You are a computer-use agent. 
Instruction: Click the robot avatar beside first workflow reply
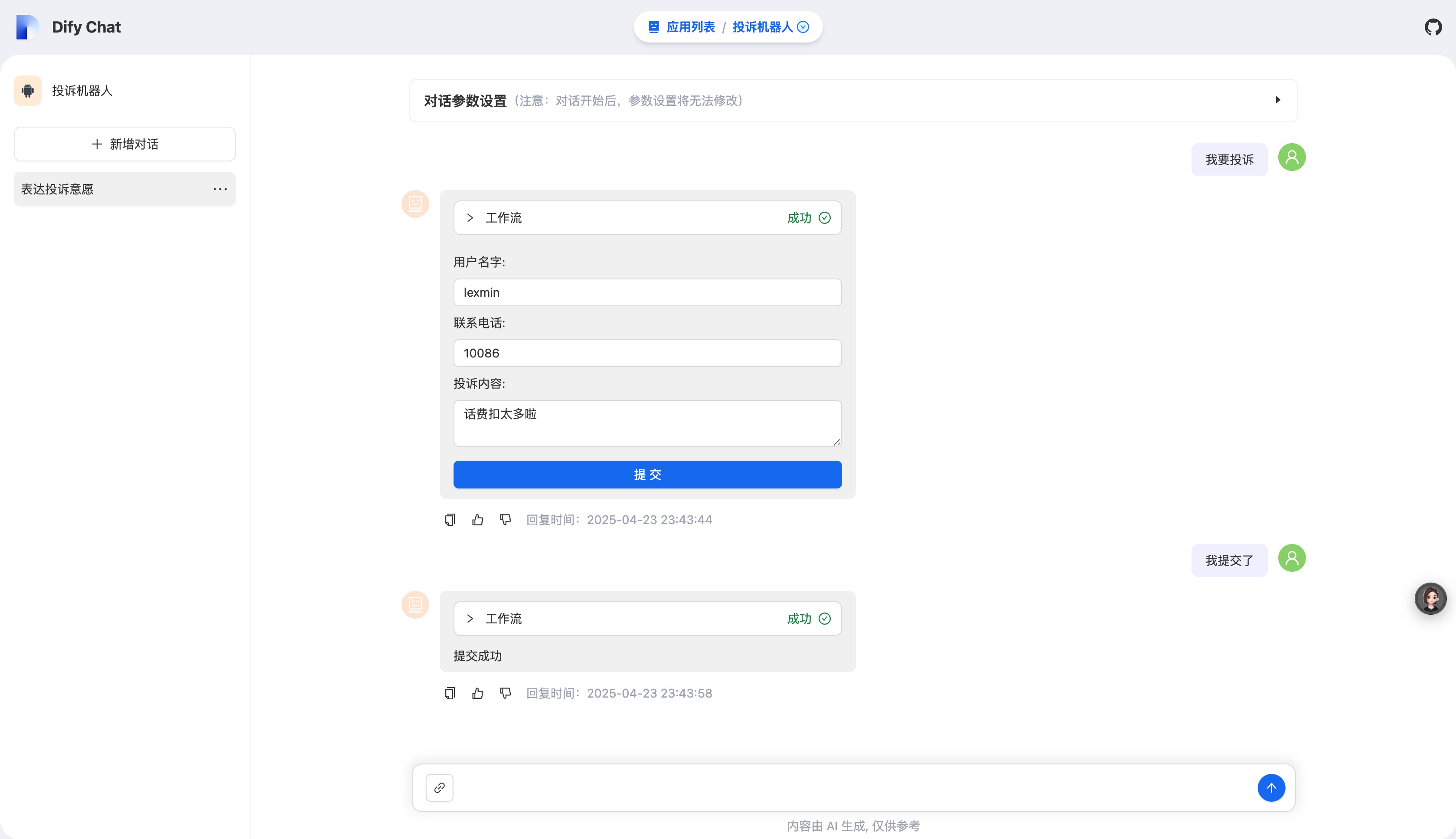(x=415, y=203)
